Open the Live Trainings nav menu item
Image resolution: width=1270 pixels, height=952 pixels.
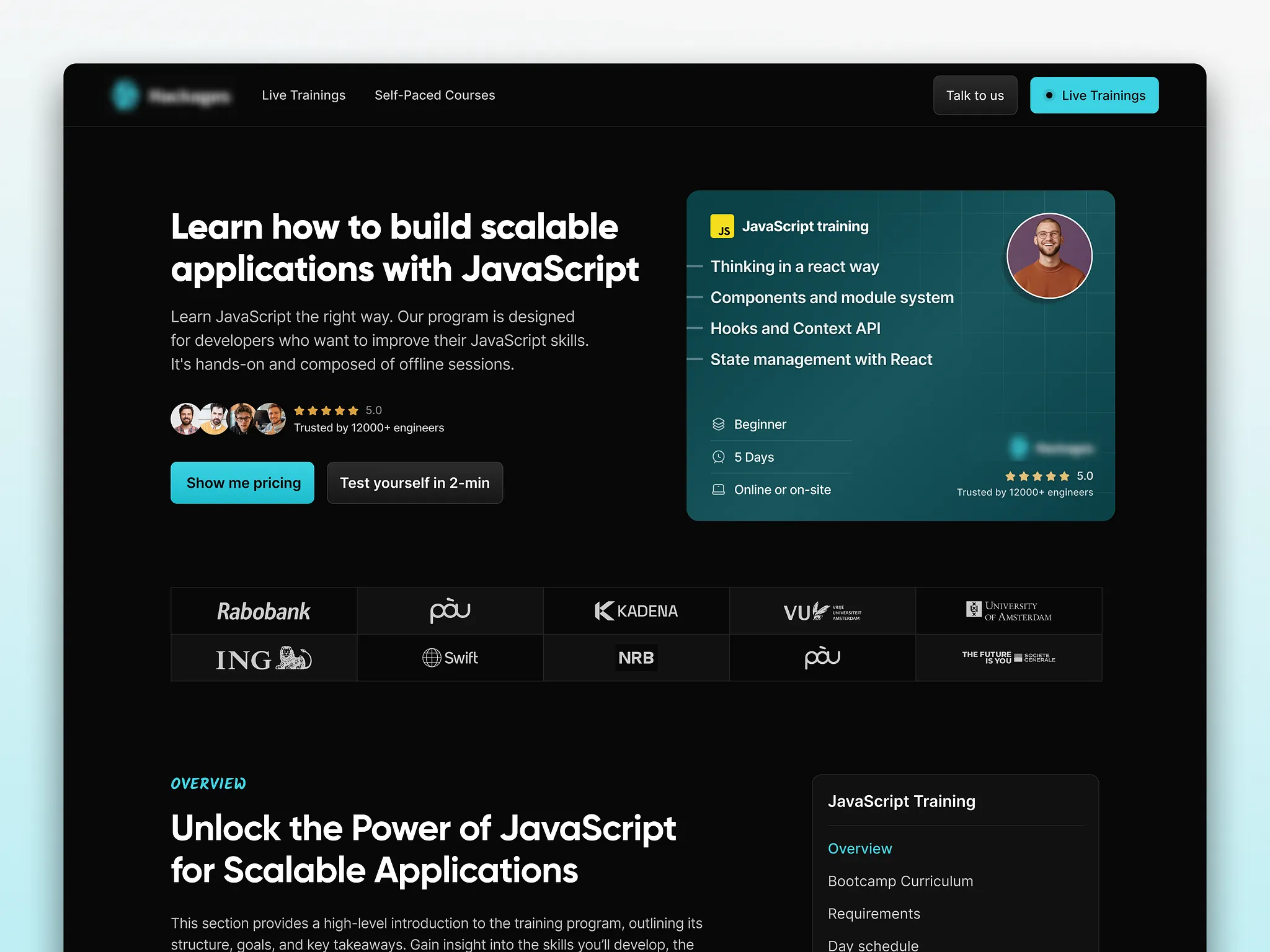tap(303, 95)
